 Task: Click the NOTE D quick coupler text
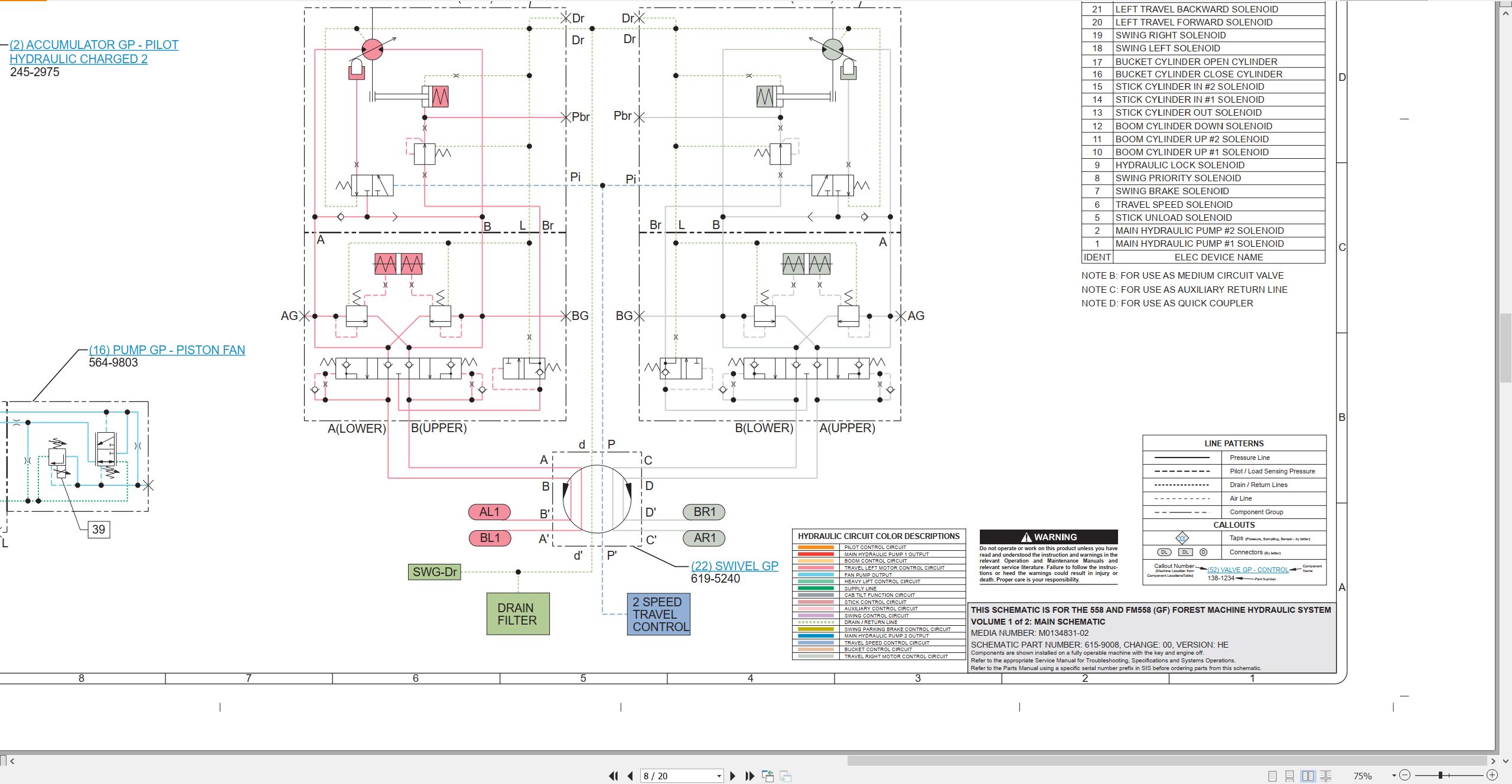pyautogui.click(x=1167, y=303)
